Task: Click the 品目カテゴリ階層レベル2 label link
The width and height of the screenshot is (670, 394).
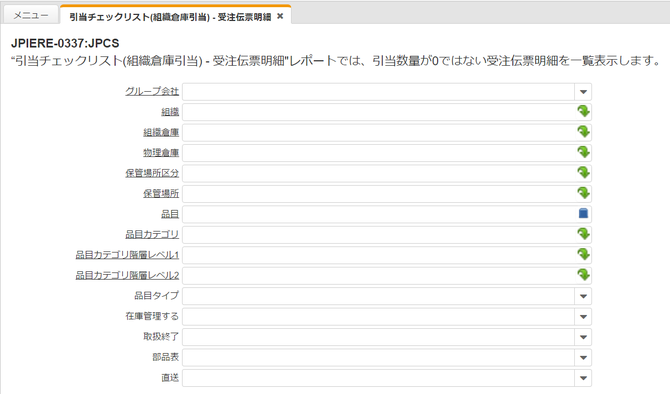Action: click(x=127, y=275)
